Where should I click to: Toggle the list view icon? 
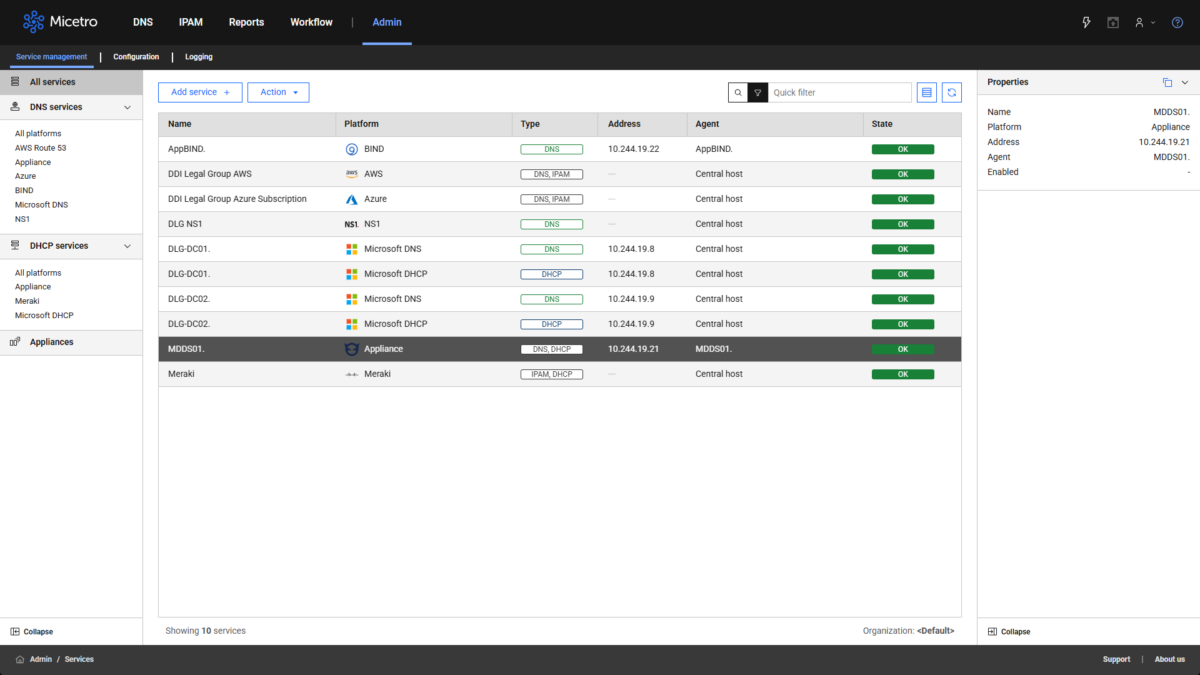(927, 92)
